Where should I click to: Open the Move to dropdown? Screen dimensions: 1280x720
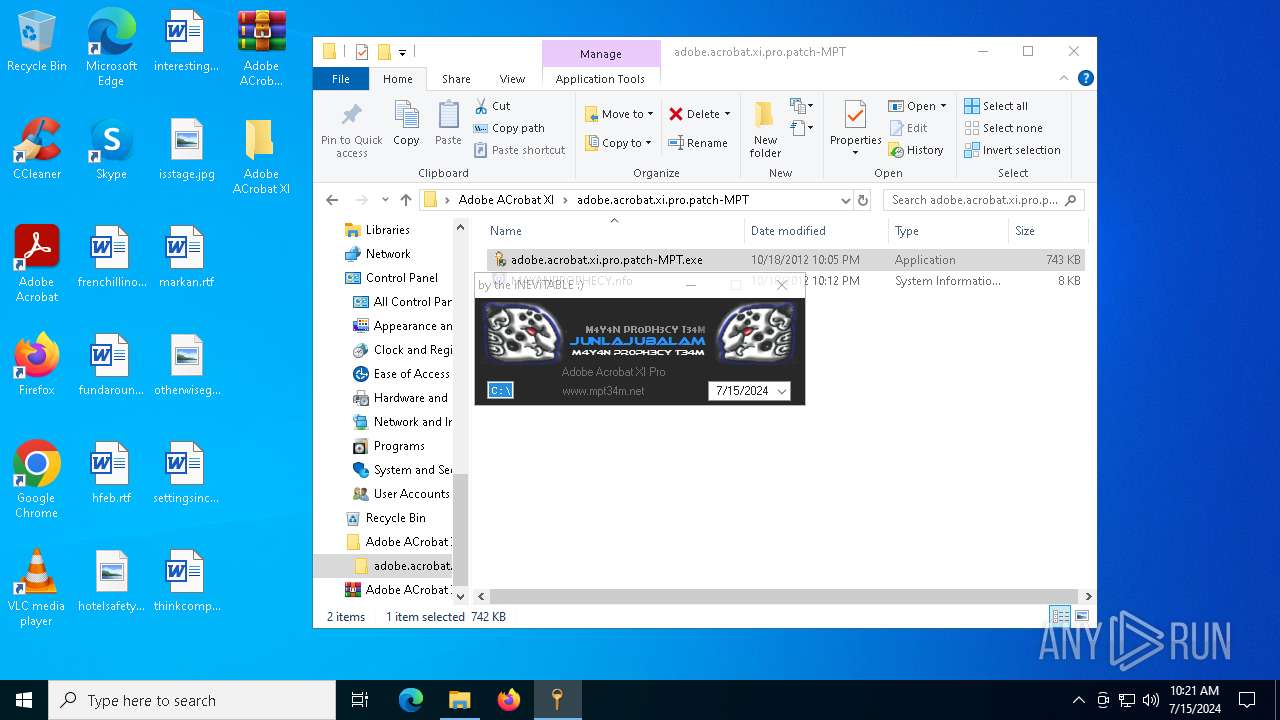[619, 114]
